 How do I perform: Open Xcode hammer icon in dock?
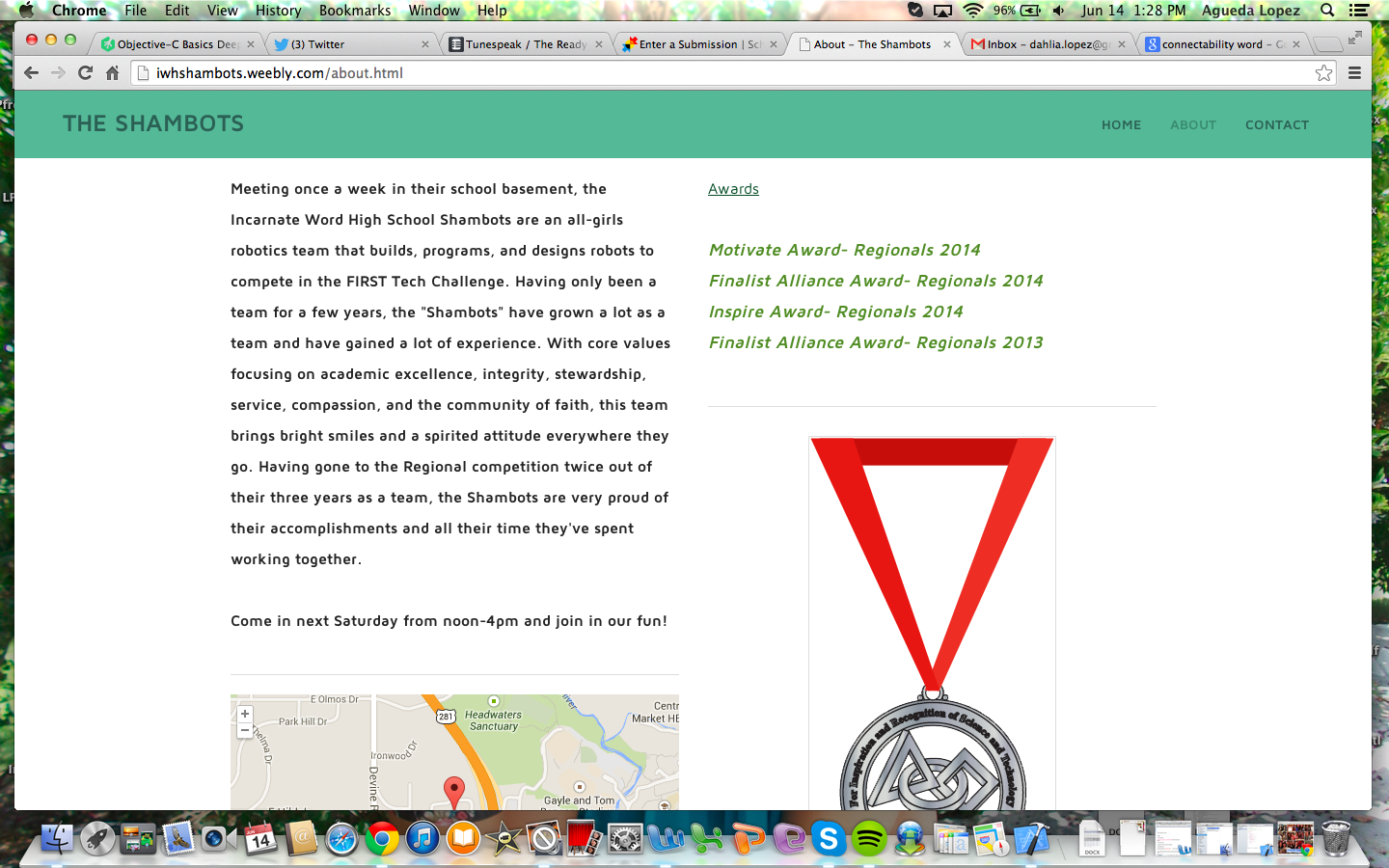pyautogui.click(x=1031, y=838)
